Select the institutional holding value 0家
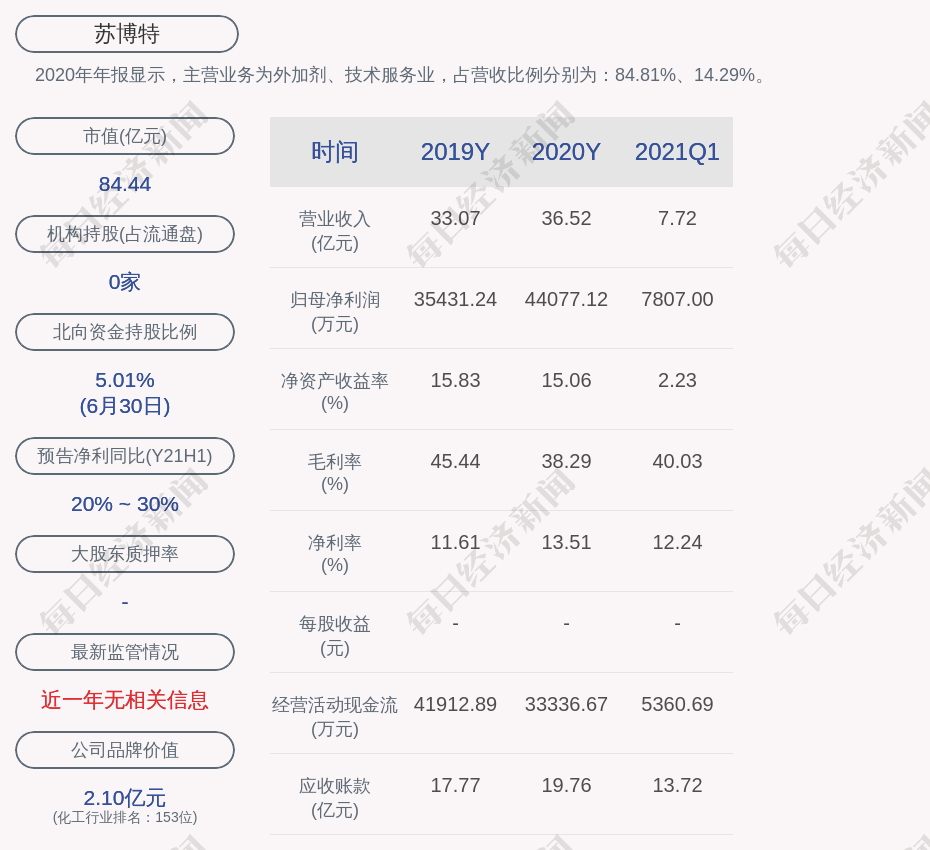Viewport: 930px width, 850px height. pos(125,282)
